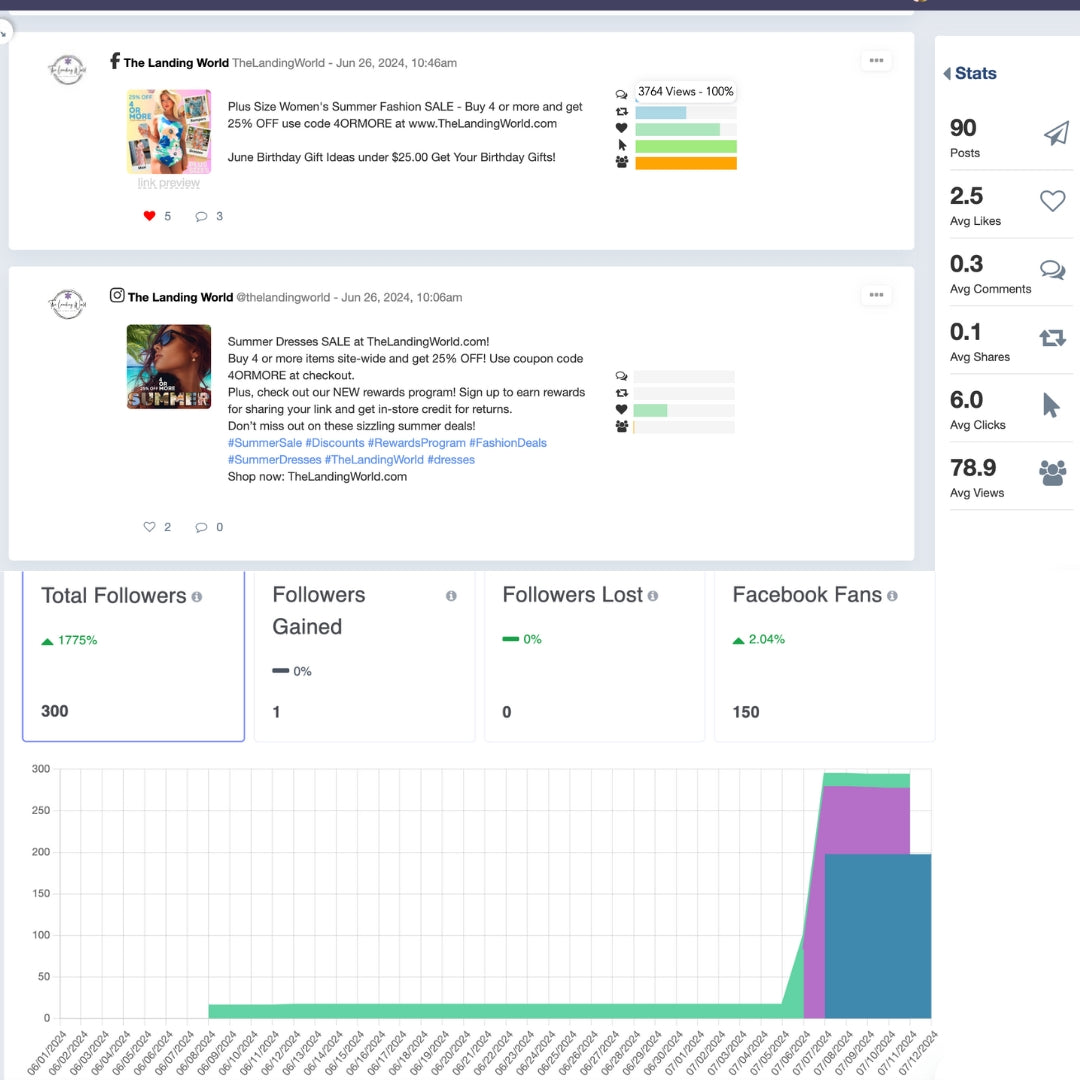1080x1080 pixels.
Task: Click red heart on Facebook post
Action: click(150, 216)
